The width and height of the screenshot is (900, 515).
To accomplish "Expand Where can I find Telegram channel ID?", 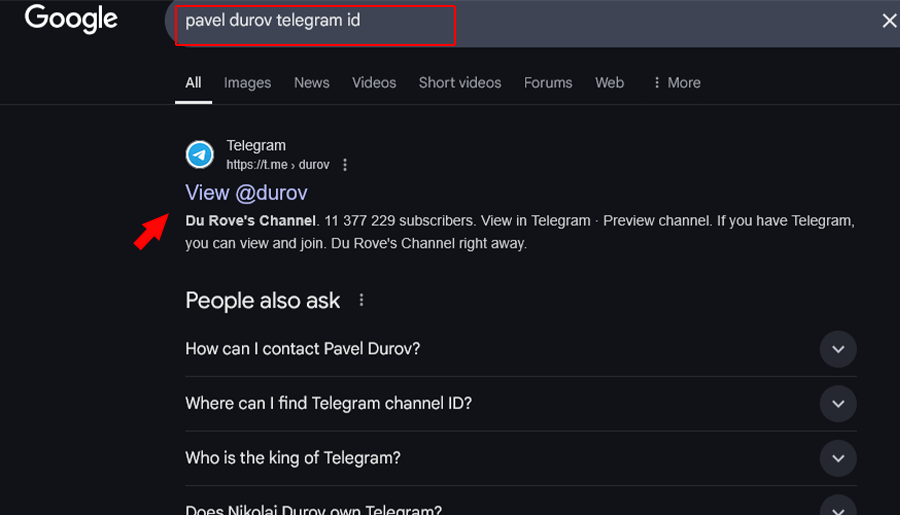I will pyautogui.click(x=838, y=404).
